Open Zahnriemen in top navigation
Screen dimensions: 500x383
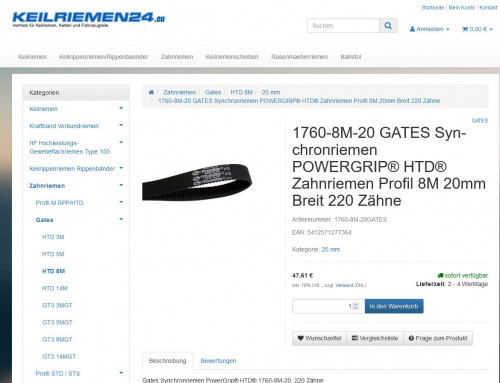[x=177, y=57]
